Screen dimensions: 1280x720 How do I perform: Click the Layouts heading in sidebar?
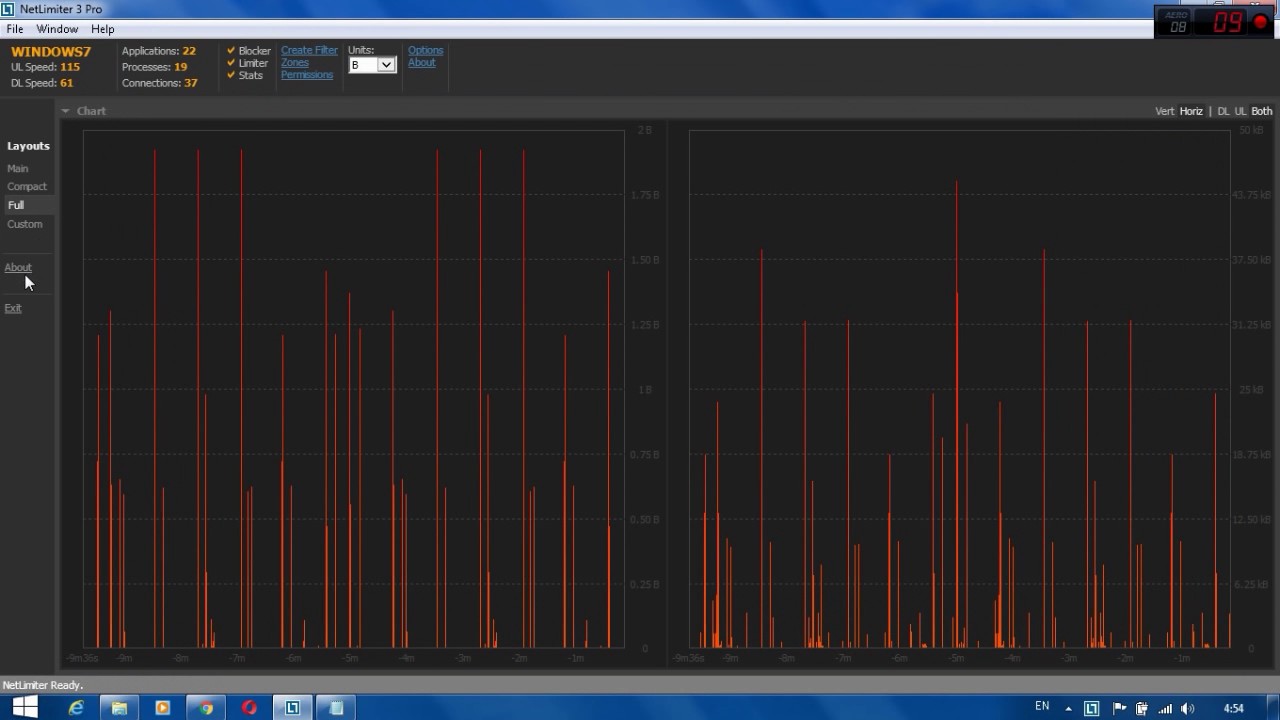(28, 146)
